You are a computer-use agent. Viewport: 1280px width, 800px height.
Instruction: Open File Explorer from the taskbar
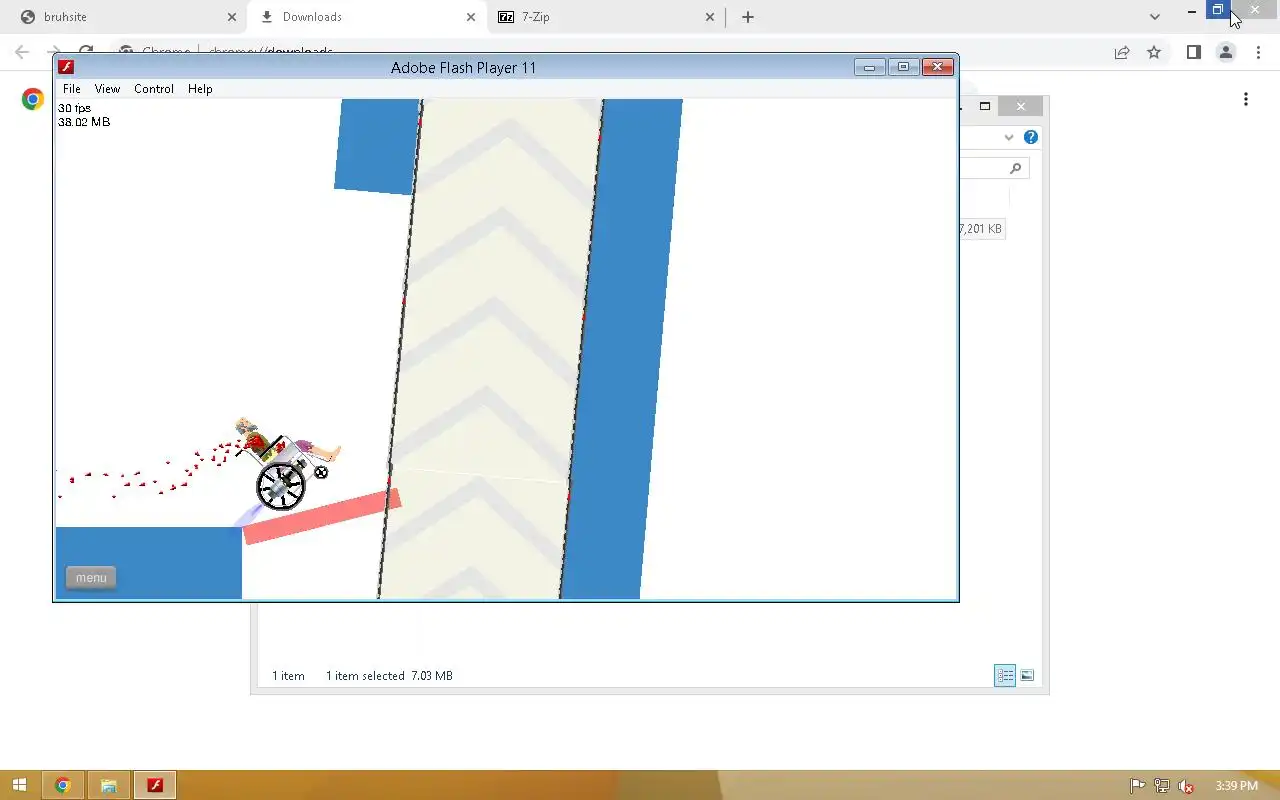[x=108, y=785]
